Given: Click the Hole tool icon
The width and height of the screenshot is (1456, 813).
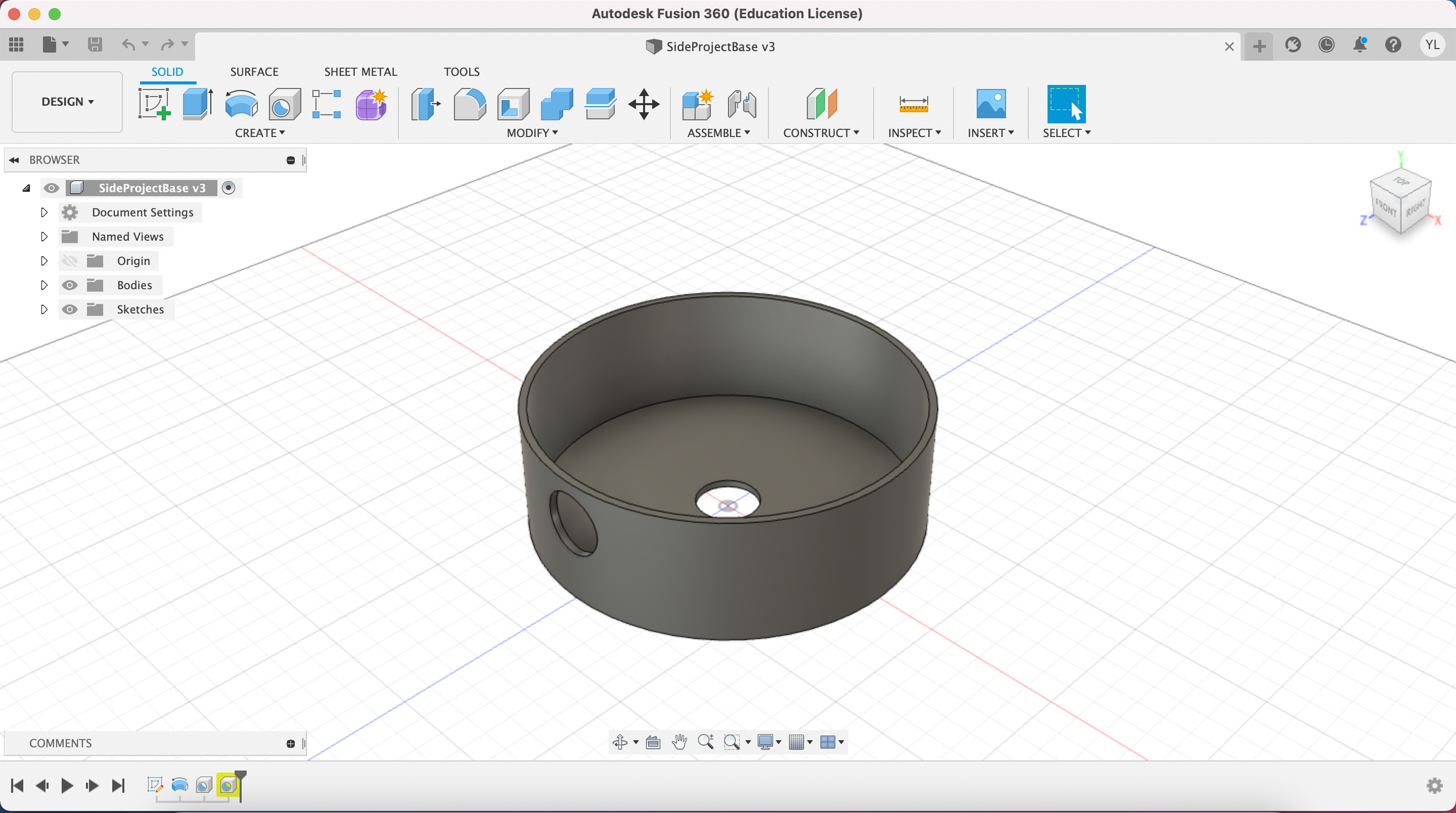Looking at the screenshot, I should pos(284,105).
